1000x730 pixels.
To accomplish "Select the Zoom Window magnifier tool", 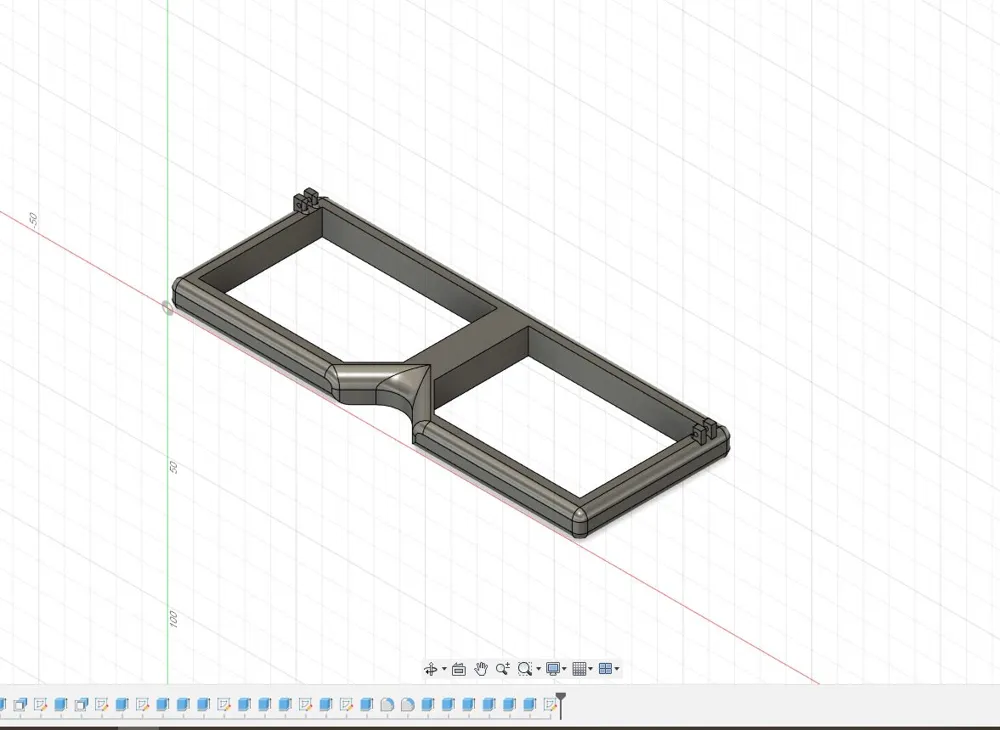I will pos(524,669).
